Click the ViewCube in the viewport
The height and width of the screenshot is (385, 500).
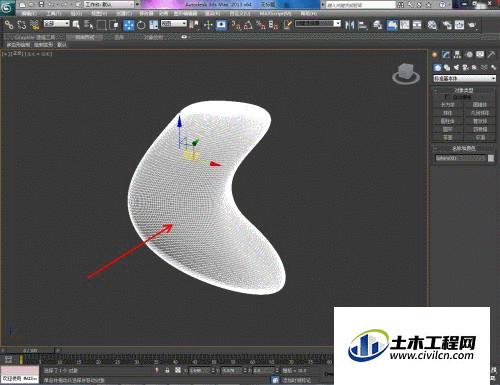pos(406,73)
